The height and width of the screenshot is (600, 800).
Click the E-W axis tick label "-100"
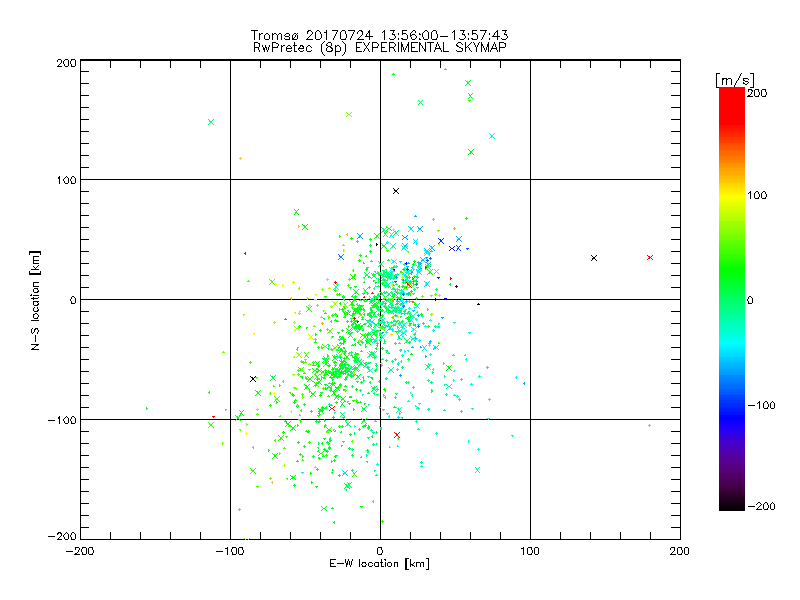click(230, 551)
